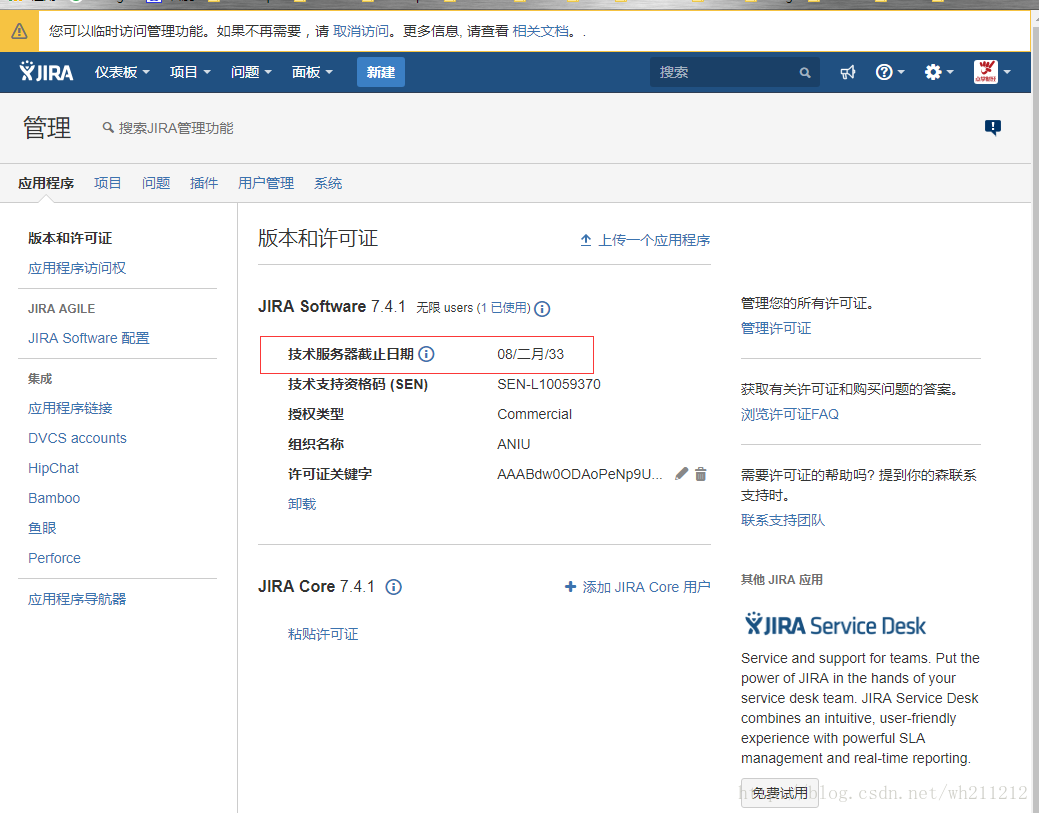Switch to the 用户管理 admin tab
The image size is (1039, 813).
click(266, 183)
